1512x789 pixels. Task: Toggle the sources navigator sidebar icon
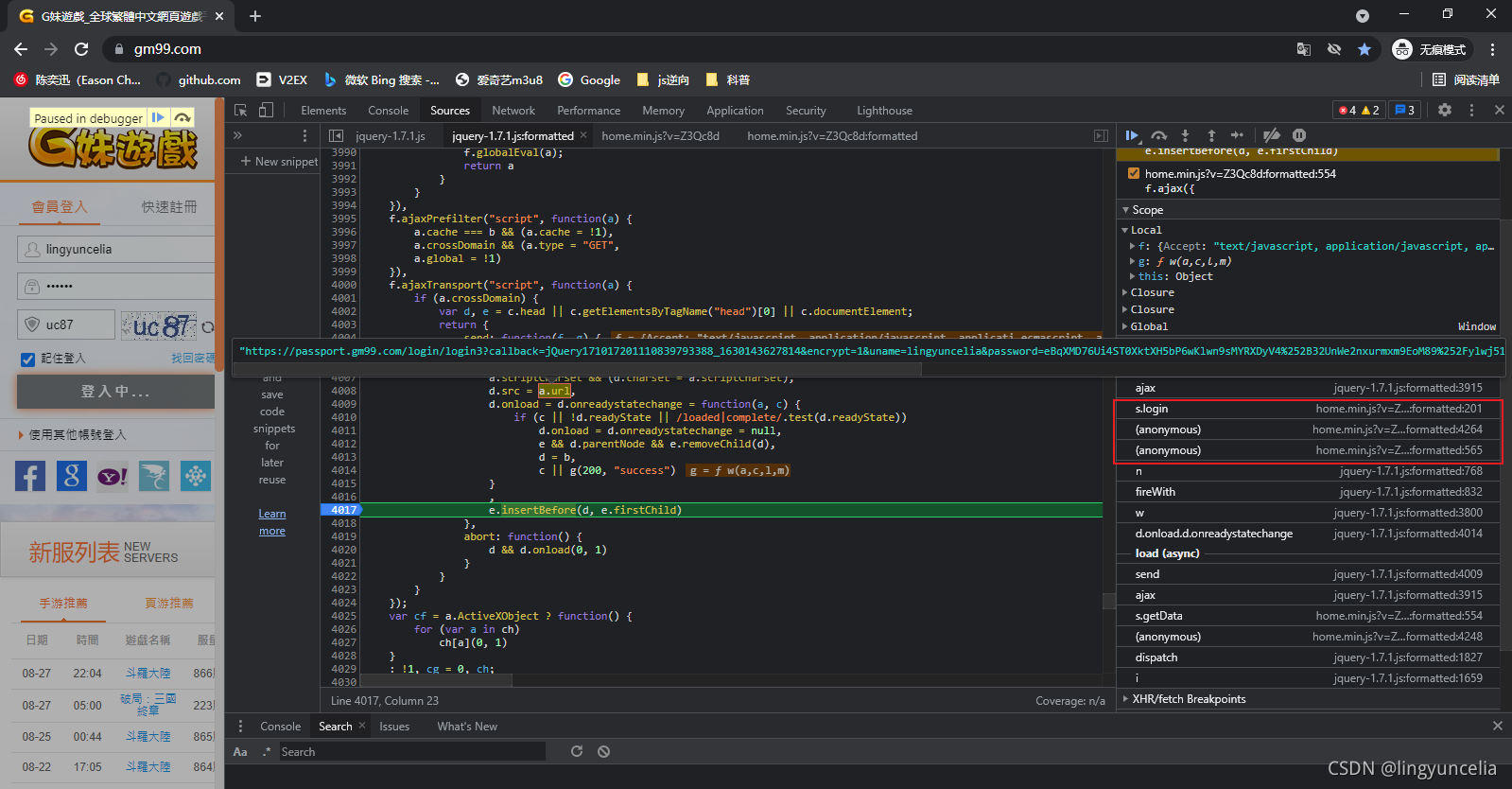coord(336,135)
